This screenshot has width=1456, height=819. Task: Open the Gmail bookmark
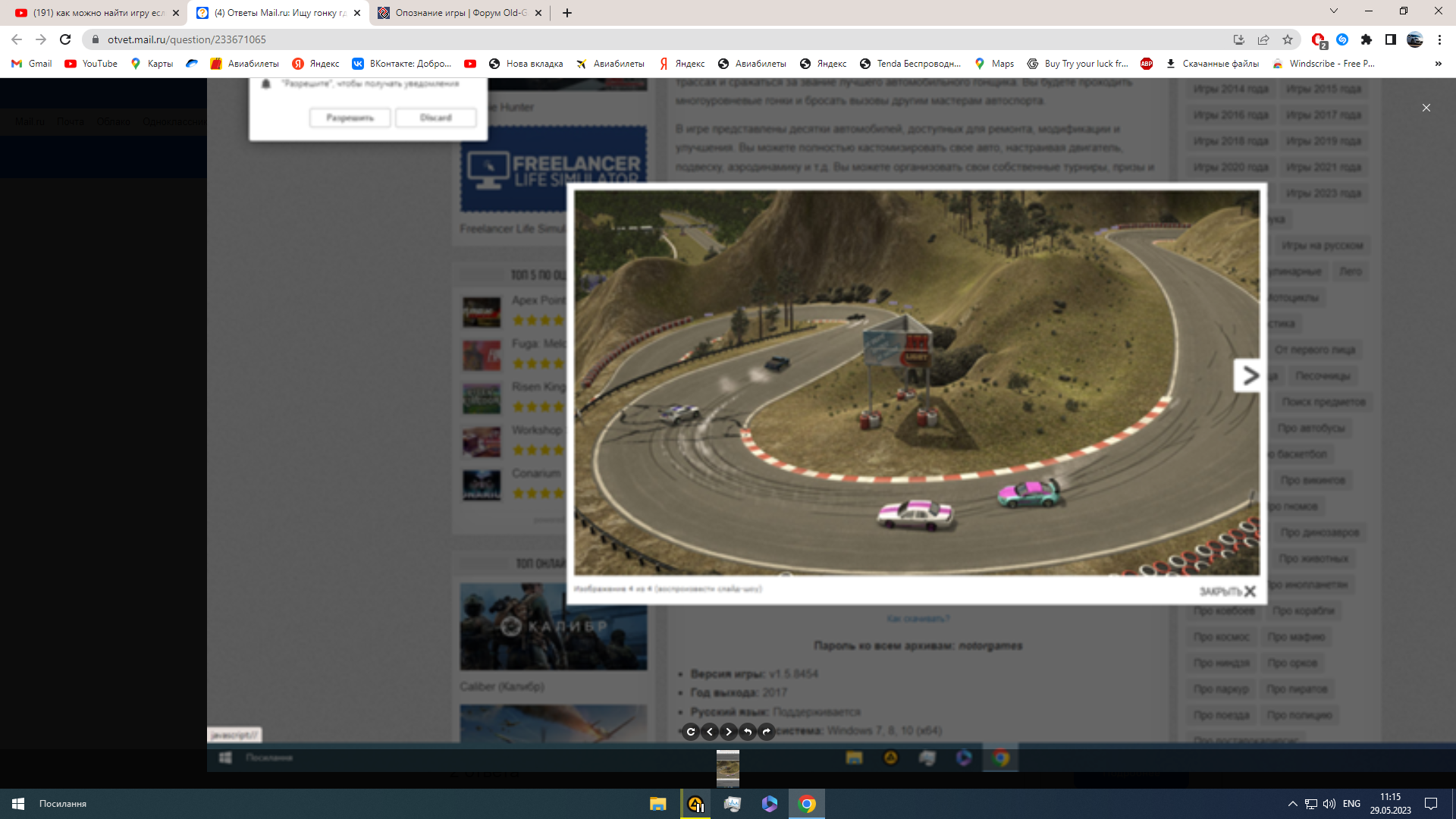click(x=32, y=64)
